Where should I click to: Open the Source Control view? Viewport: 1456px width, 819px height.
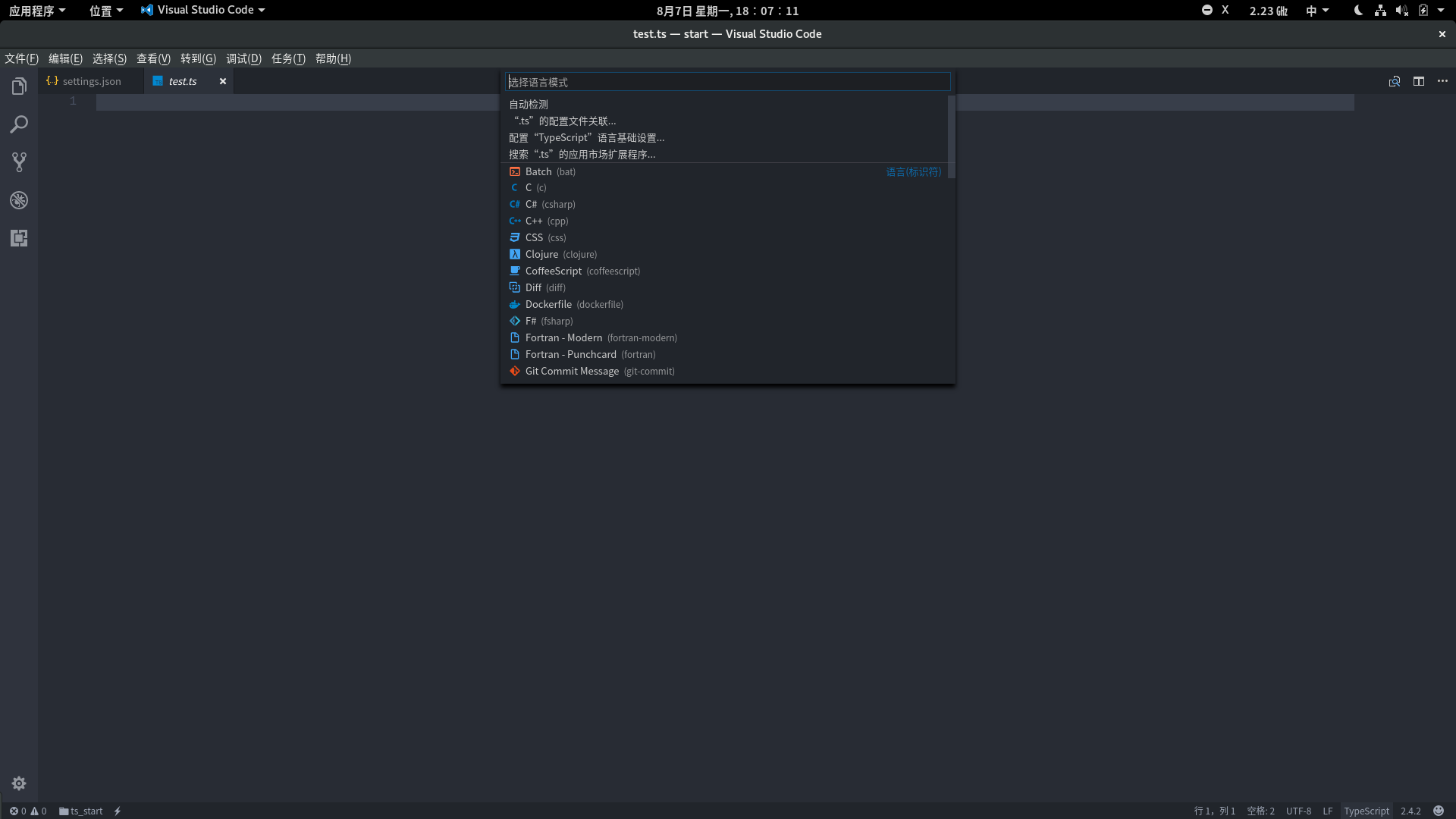19,162
